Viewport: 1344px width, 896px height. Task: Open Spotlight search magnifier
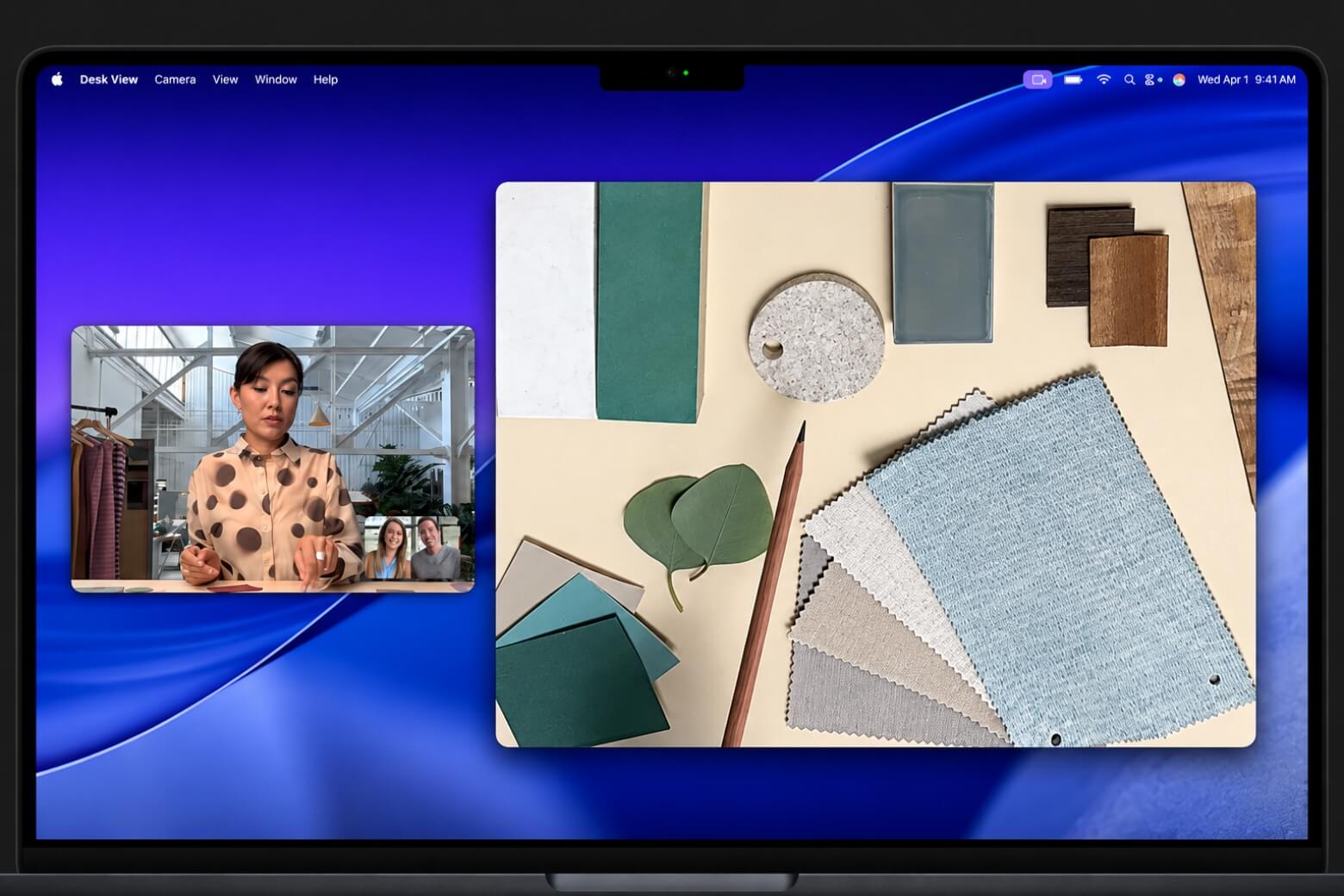pos(1129,79)
